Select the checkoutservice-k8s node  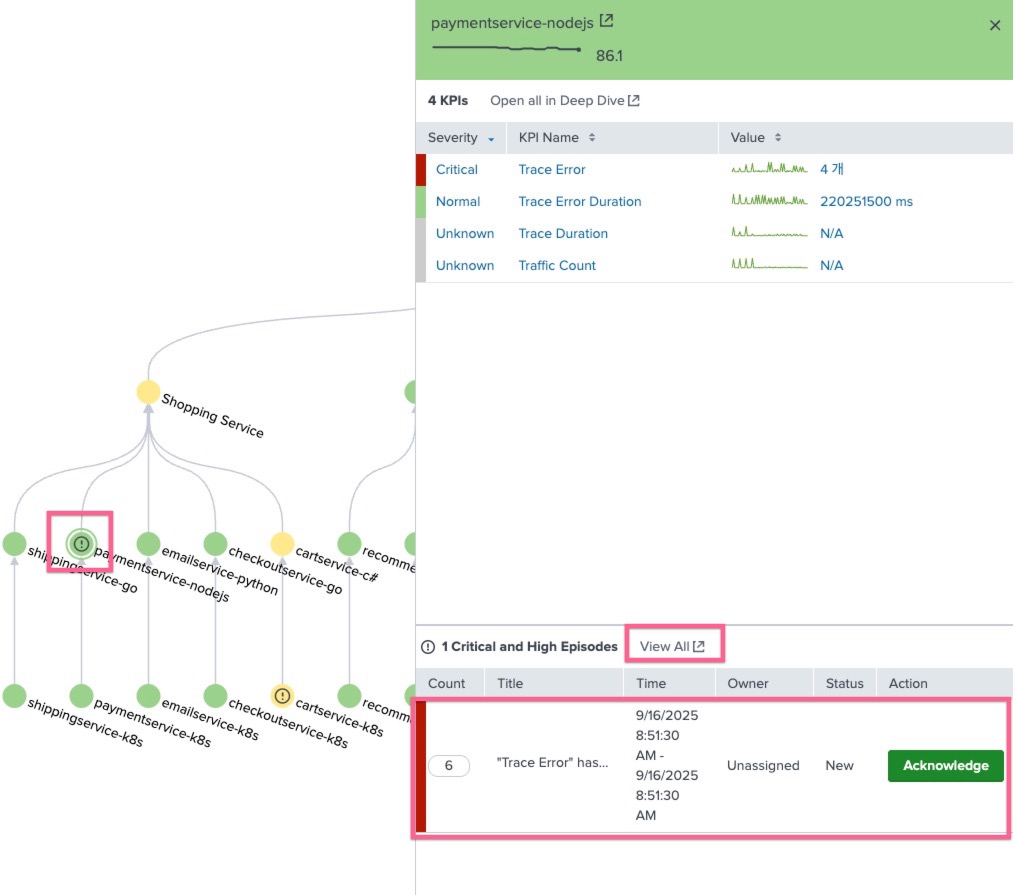coord(215,695)
